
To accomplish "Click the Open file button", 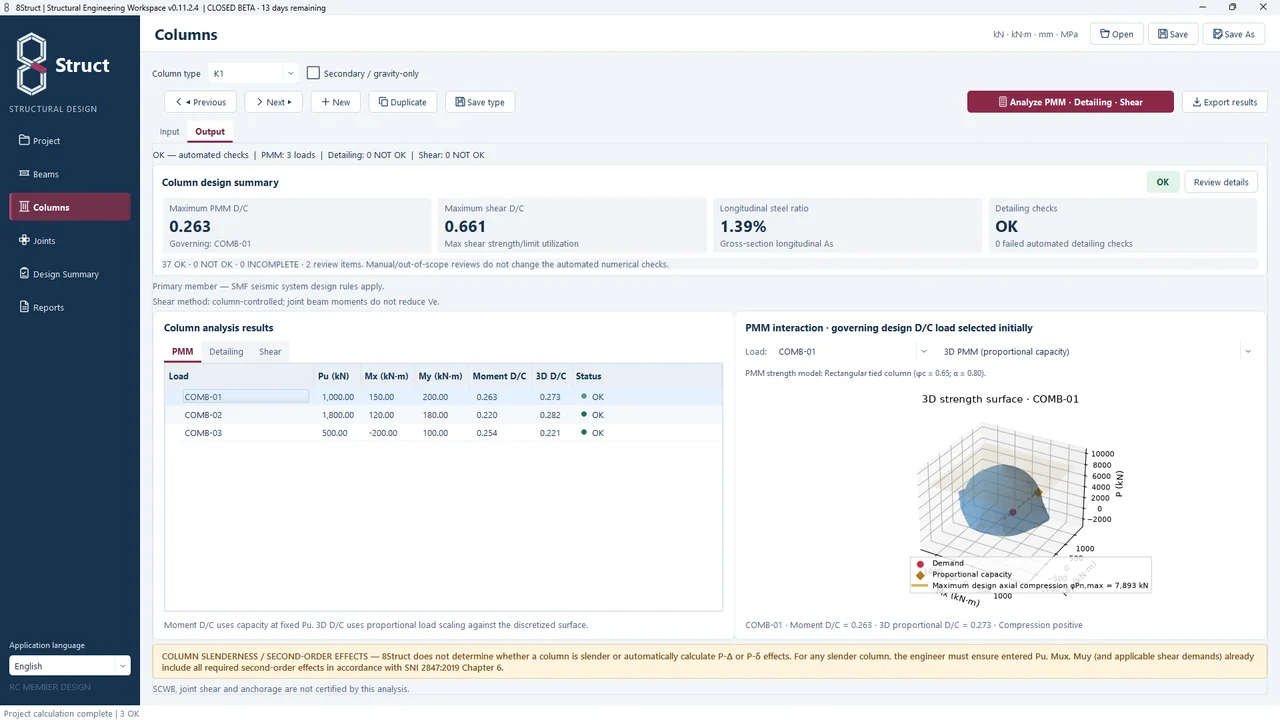I will point(1116,34).
